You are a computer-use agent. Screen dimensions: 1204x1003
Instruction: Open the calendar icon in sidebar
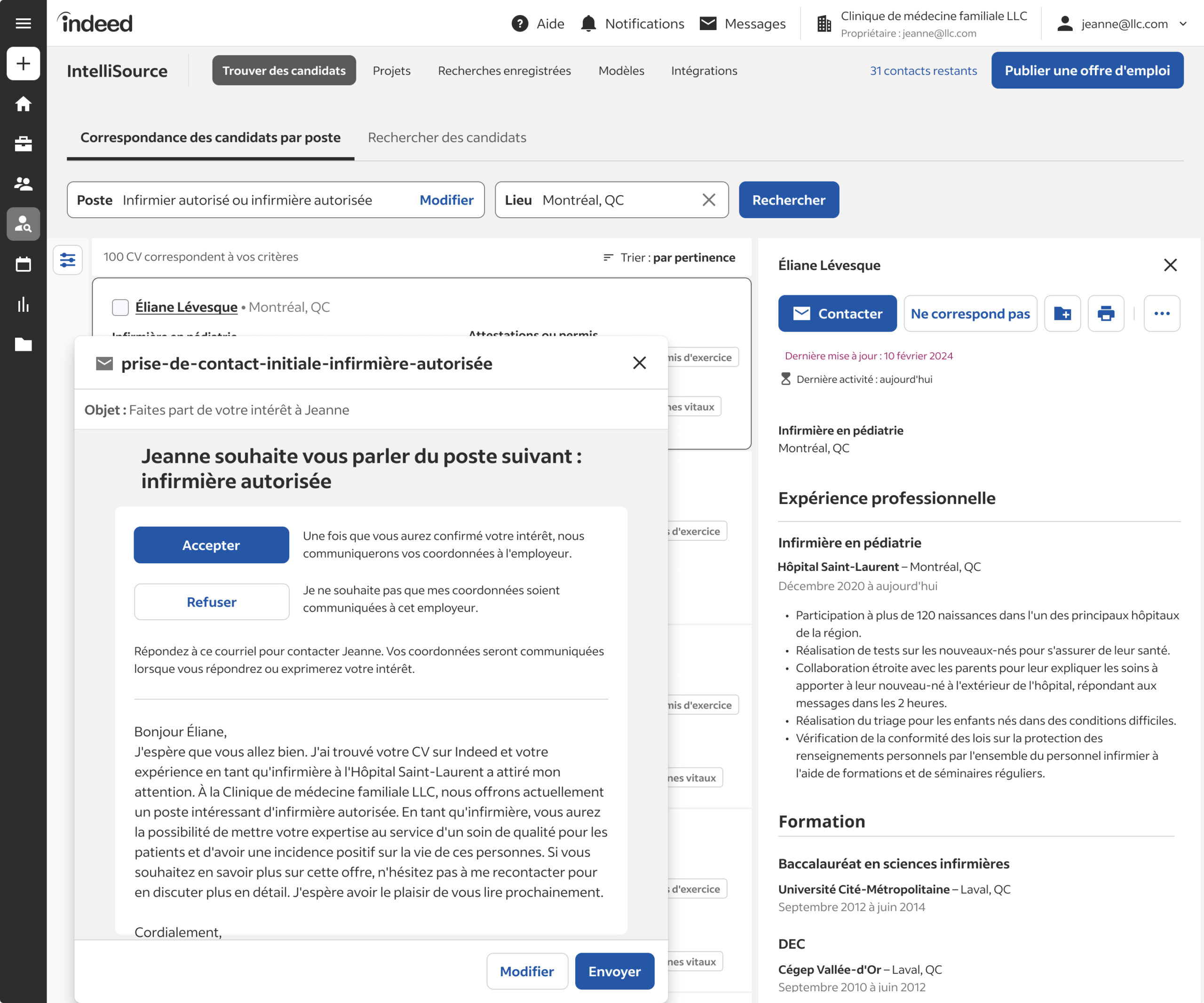(23, 264)
